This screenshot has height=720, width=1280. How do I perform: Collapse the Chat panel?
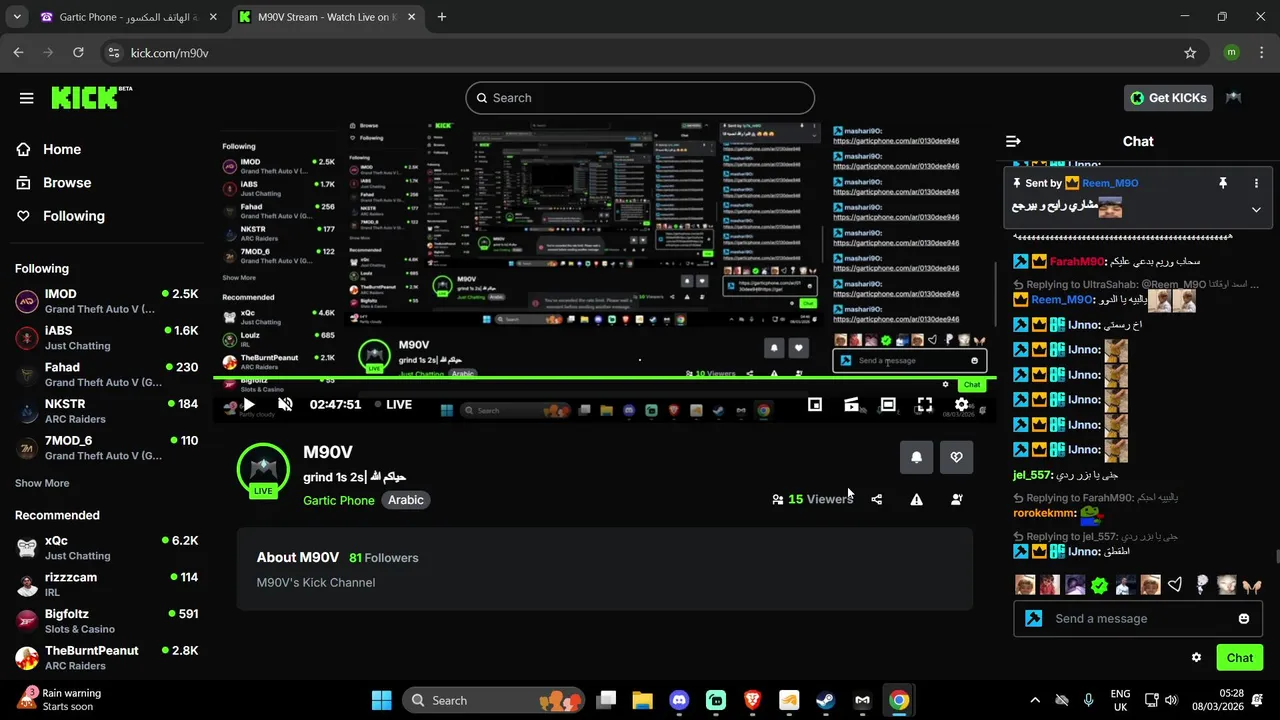tap(1013, 141)
